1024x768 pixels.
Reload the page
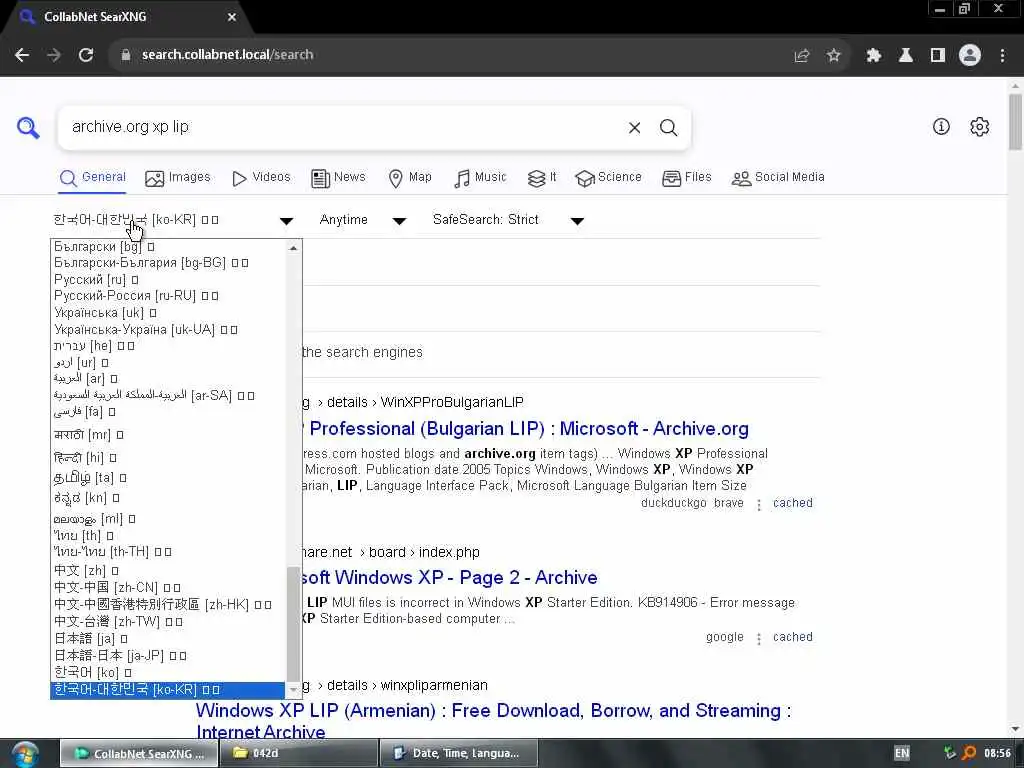pos(86,55)
